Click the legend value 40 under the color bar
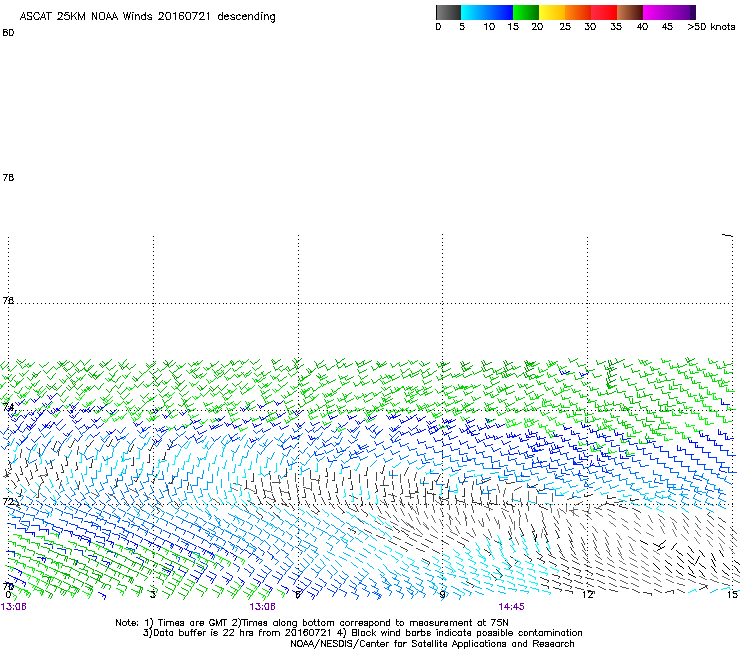This screenshot has height=650, width=740. [x=642, y=27]
